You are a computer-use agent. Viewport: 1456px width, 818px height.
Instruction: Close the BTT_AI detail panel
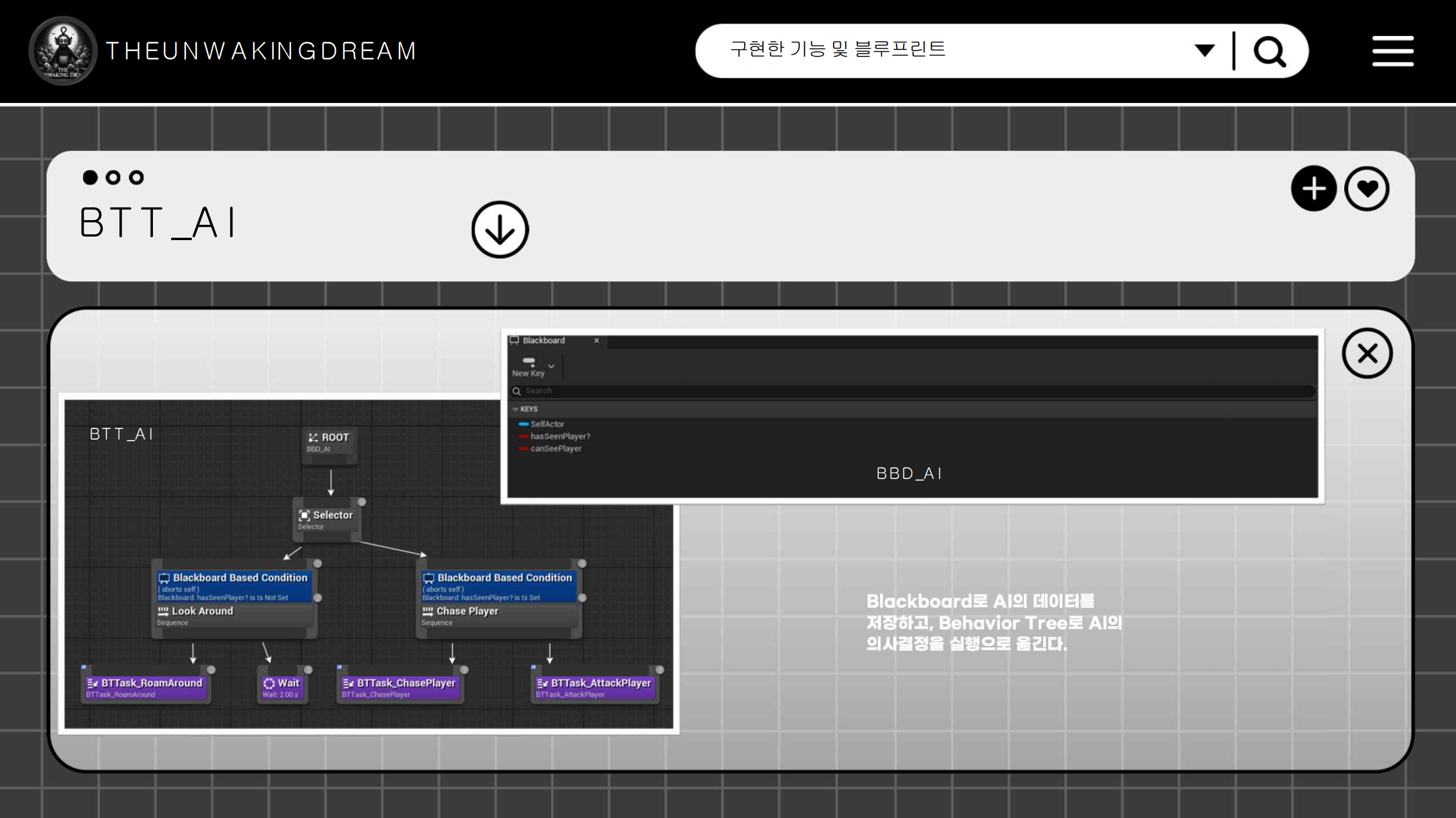pos(1367,354)
